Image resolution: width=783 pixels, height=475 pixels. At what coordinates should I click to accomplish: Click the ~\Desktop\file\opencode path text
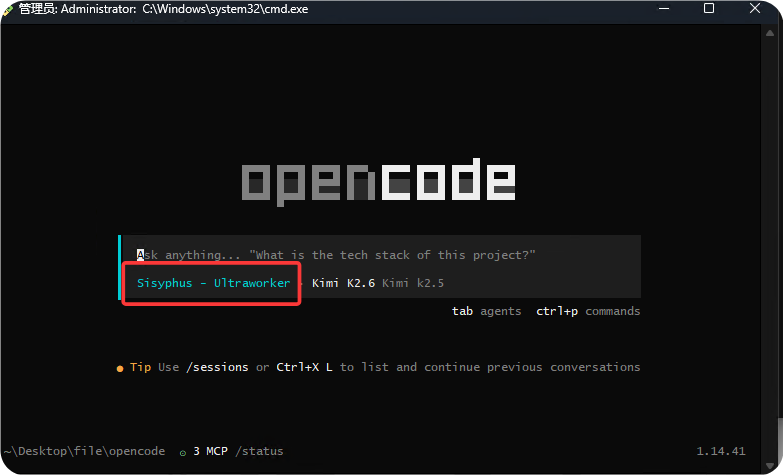tap(84, 451)
